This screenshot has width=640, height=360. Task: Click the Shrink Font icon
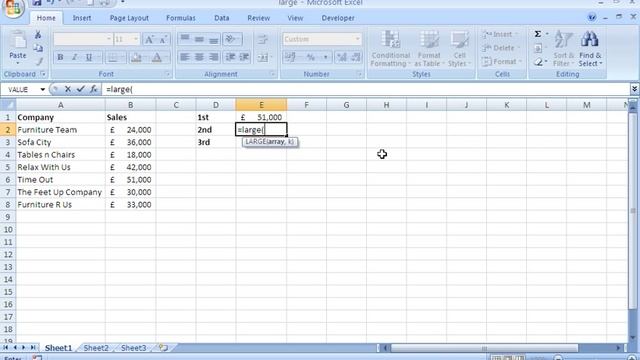coord(163,39)
